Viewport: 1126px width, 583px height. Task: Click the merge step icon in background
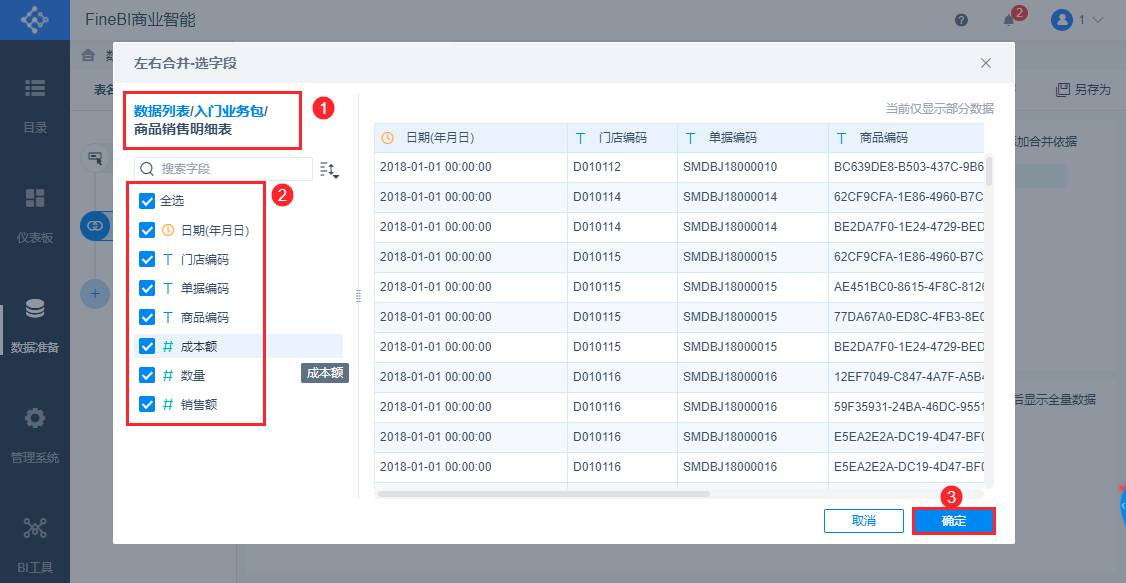(x=94, y=225)
